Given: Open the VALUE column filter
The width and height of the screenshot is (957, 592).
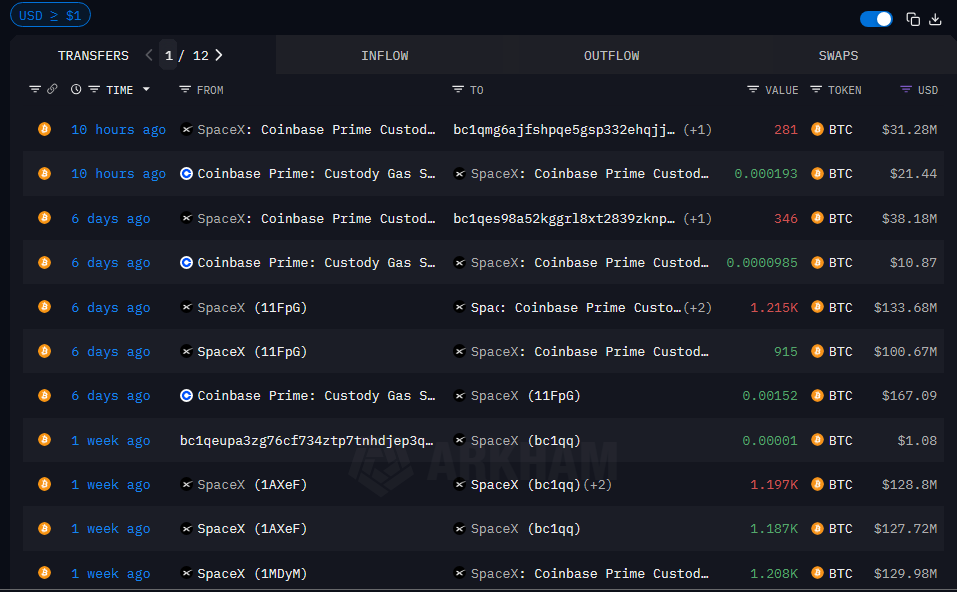Looking at the screenshot, I should pos(753,90).
